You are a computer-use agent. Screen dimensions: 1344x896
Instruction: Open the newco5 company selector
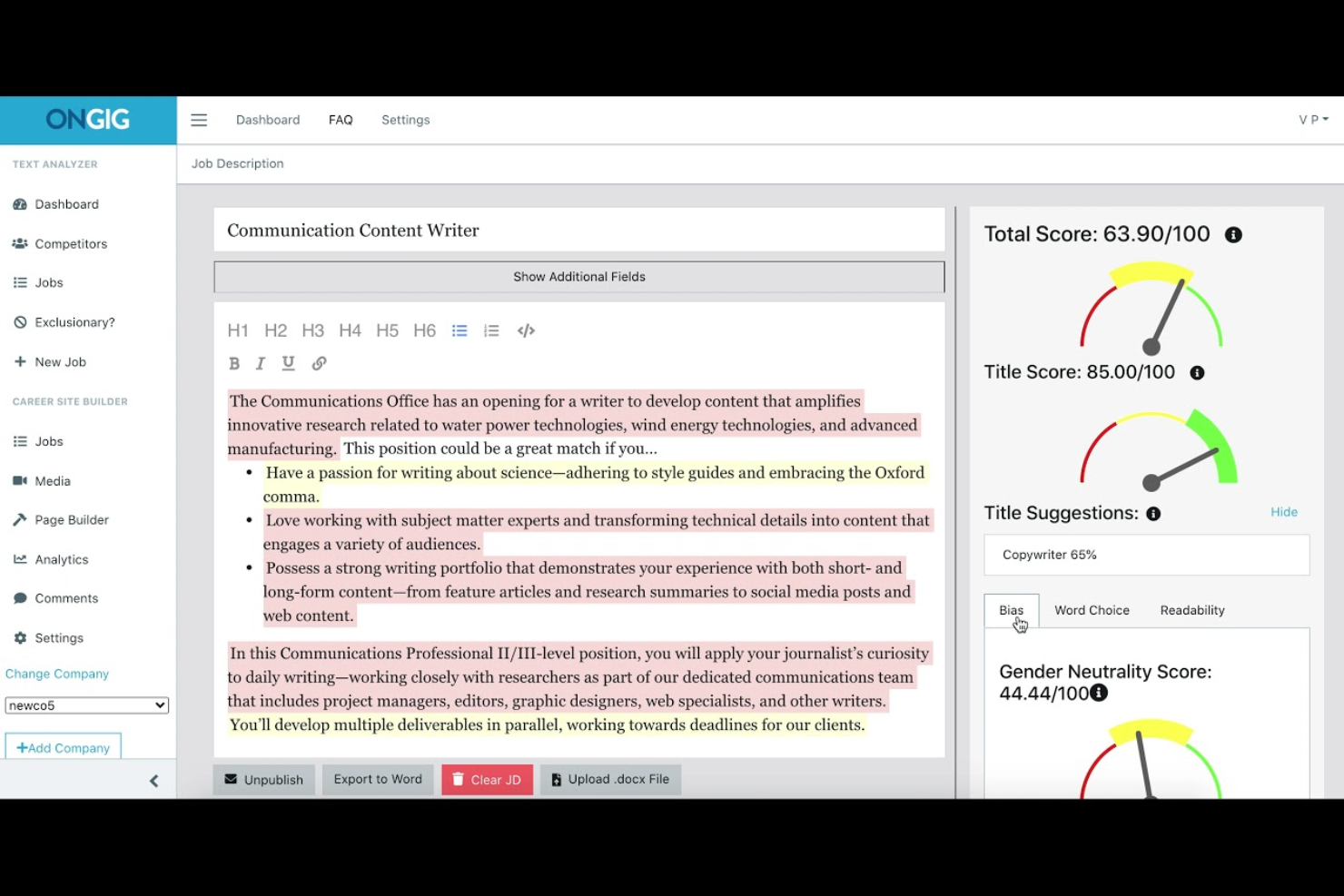(x=86, y=704)
